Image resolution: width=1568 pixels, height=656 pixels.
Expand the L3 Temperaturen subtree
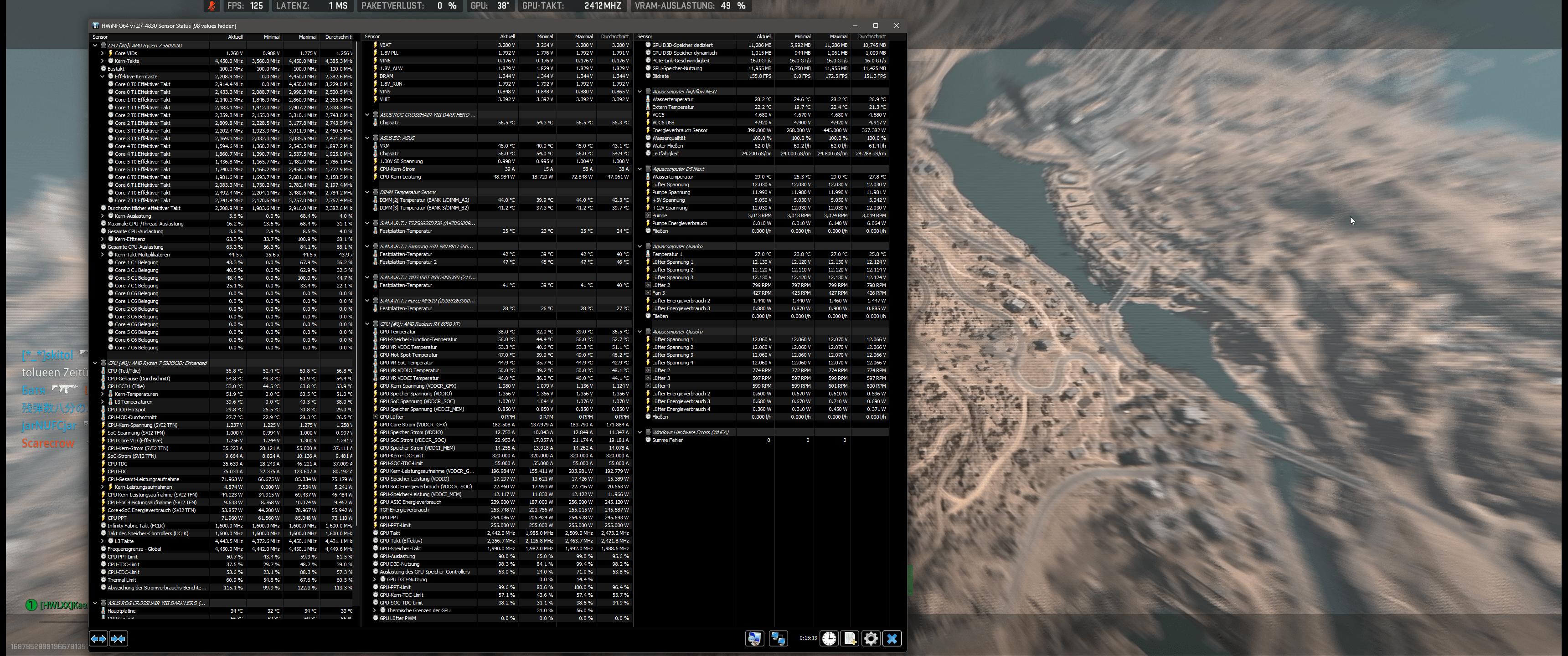[102, 402]
